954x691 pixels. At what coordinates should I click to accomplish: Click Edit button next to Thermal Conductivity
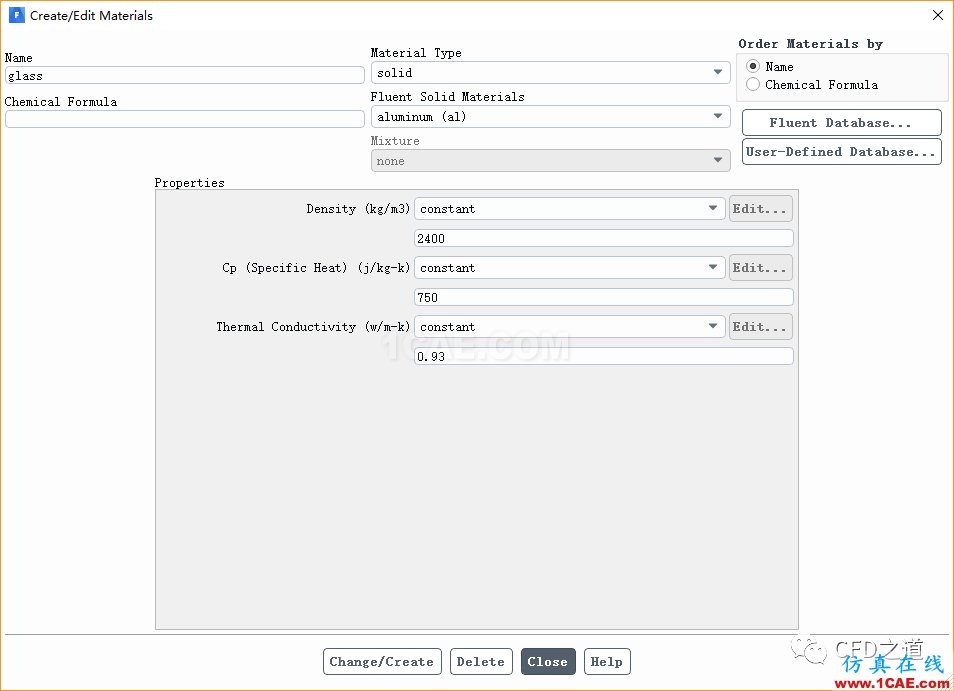pos(761,327)
